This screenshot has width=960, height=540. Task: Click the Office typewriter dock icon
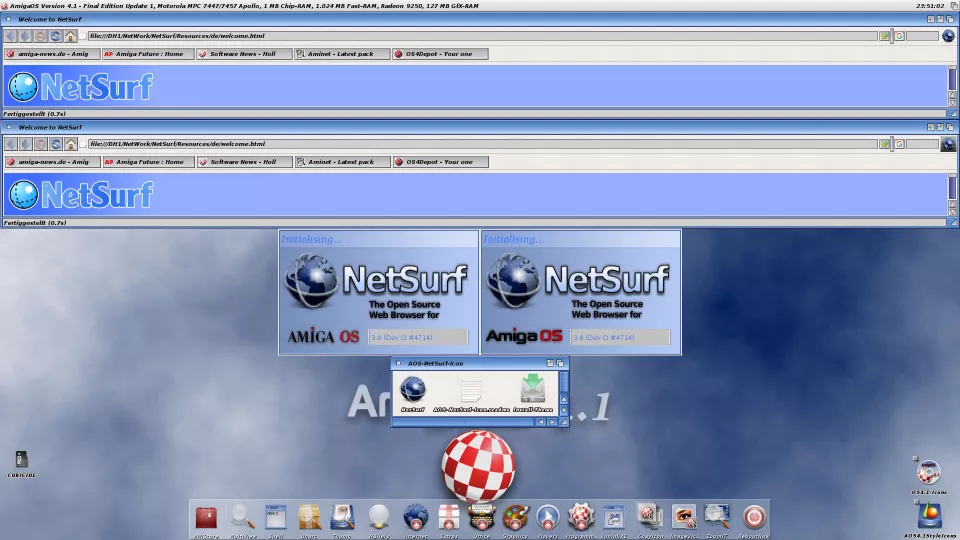[x=482, y=517]
